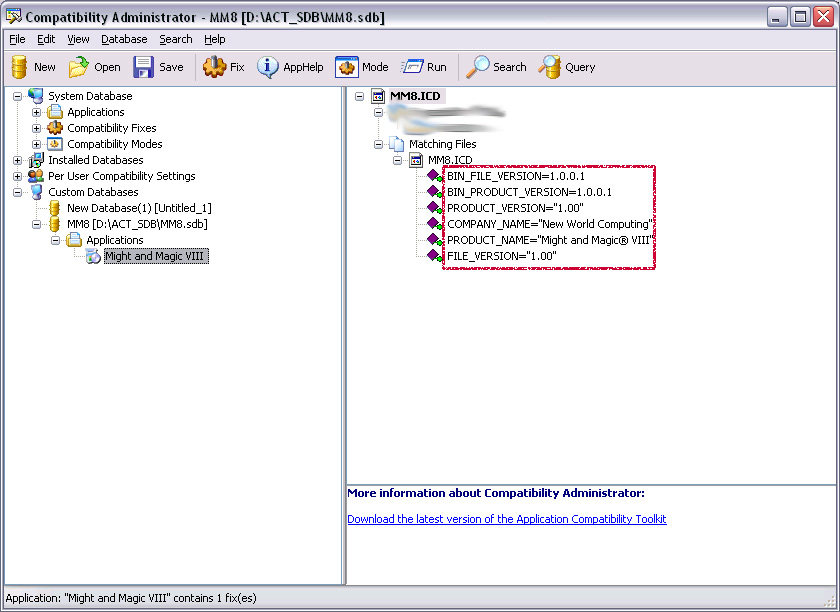Image resolution: width=840 pixels, height=612 pixels.
Task: Open the Database menu
Action: (x=124, y=39)
